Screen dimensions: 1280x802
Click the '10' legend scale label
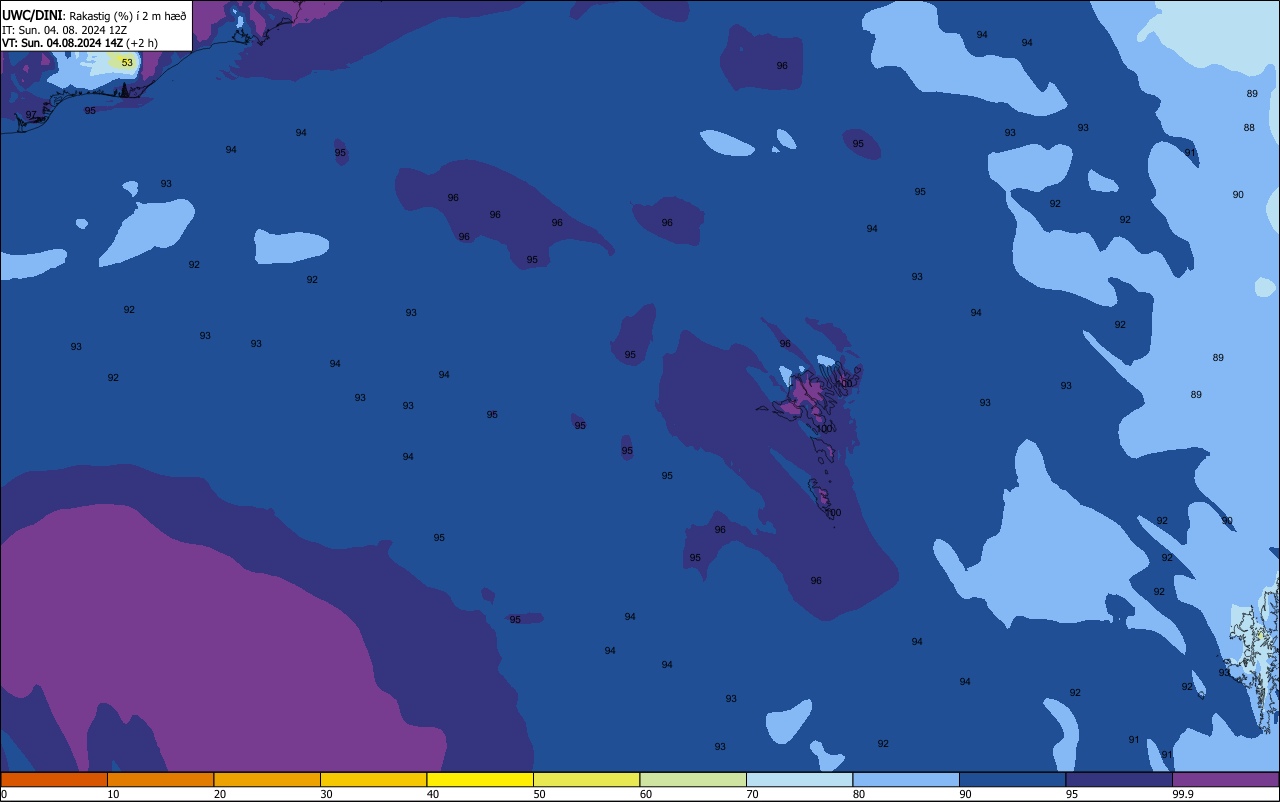tap(114, 794)
